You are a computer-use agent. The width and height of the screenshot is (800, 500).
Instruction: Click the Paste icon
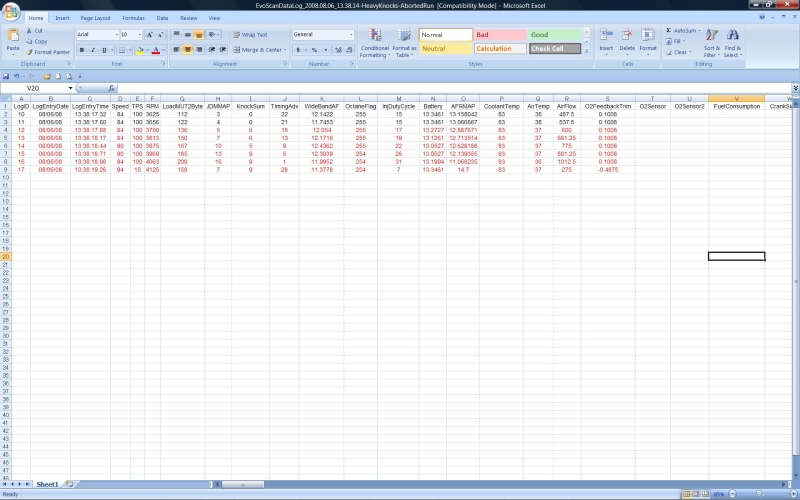(x=12, y=38)
